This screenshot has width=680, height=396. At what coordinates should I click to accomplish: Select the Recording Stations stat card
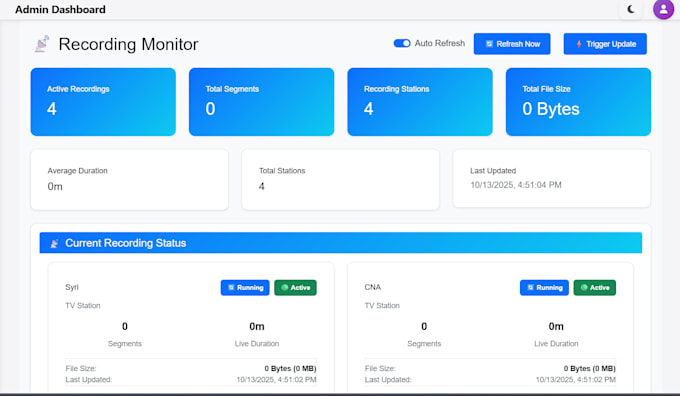click(420, 102)
